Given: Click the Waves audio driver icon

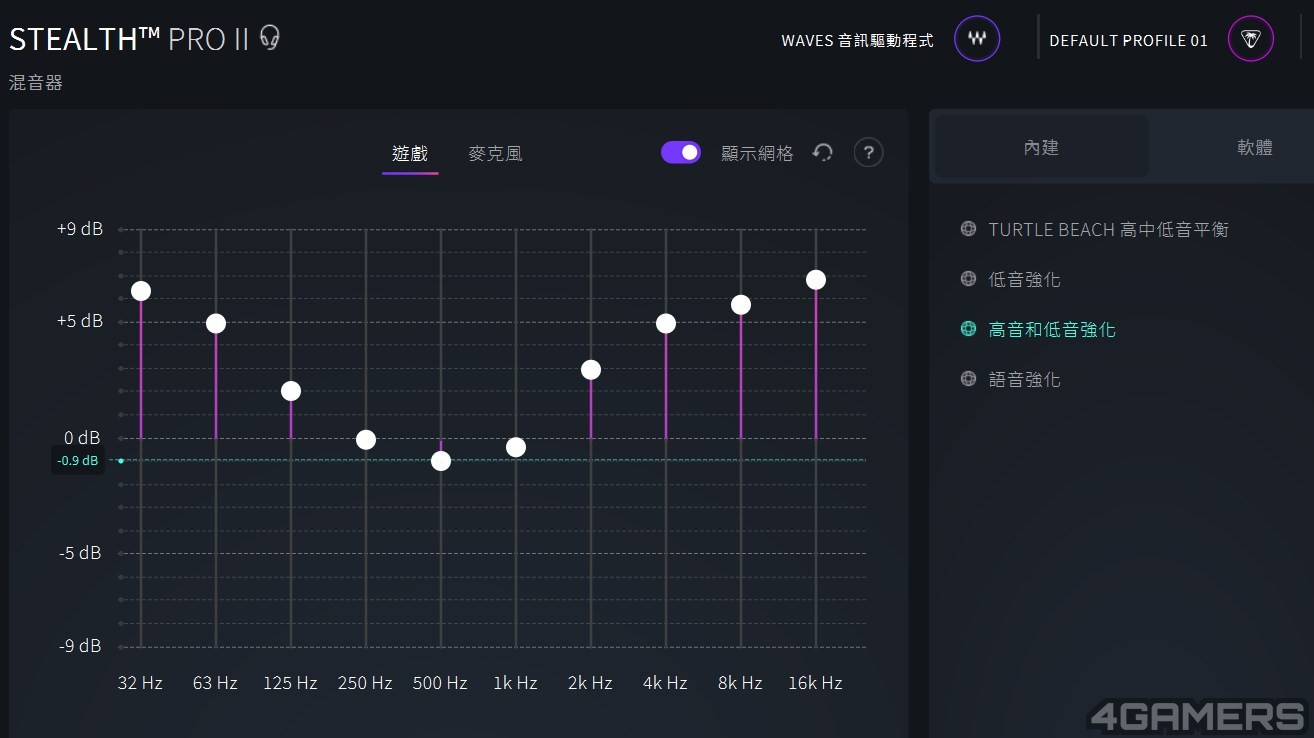Looking at the screenshot, I should click(x=977, y=39).
